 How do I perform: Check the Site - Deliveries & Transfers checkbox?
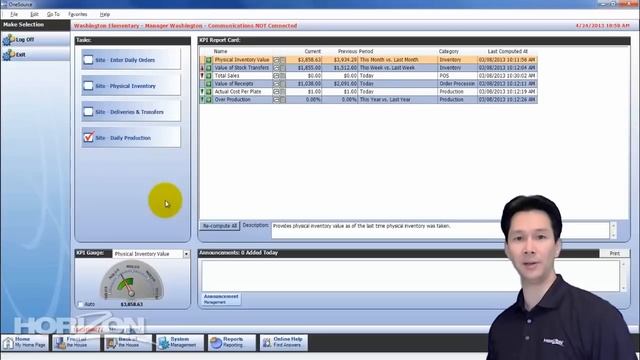88,112
